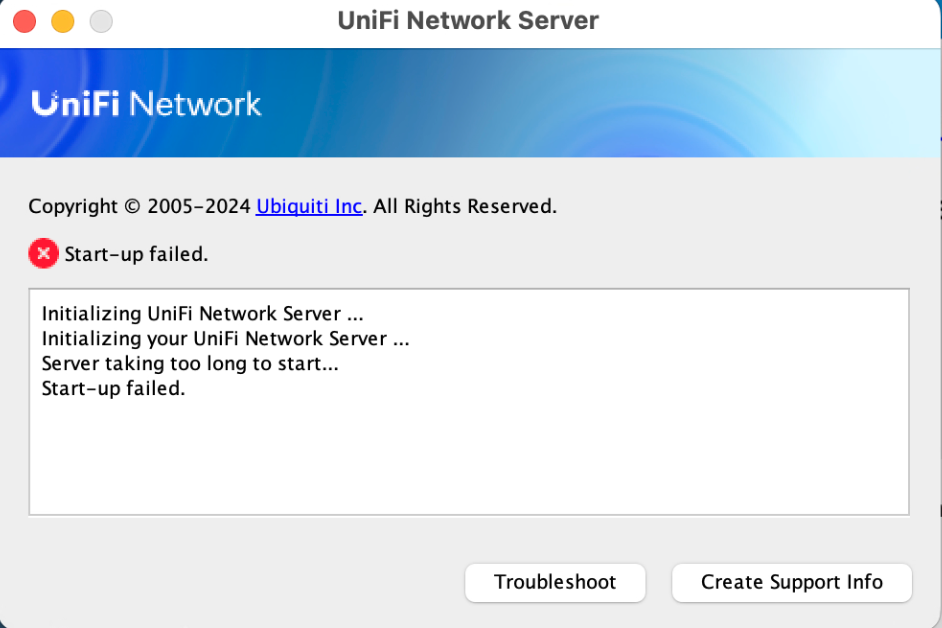
Task: Select the log line Initializing your UniFi Network Server
Action: [x=225, y=338]
